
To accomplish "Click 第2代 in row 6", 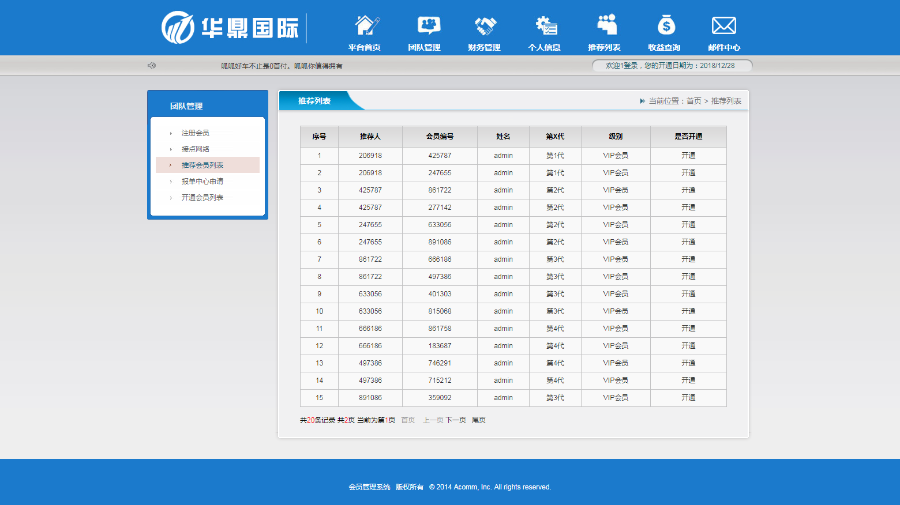I will coord(555,242).
